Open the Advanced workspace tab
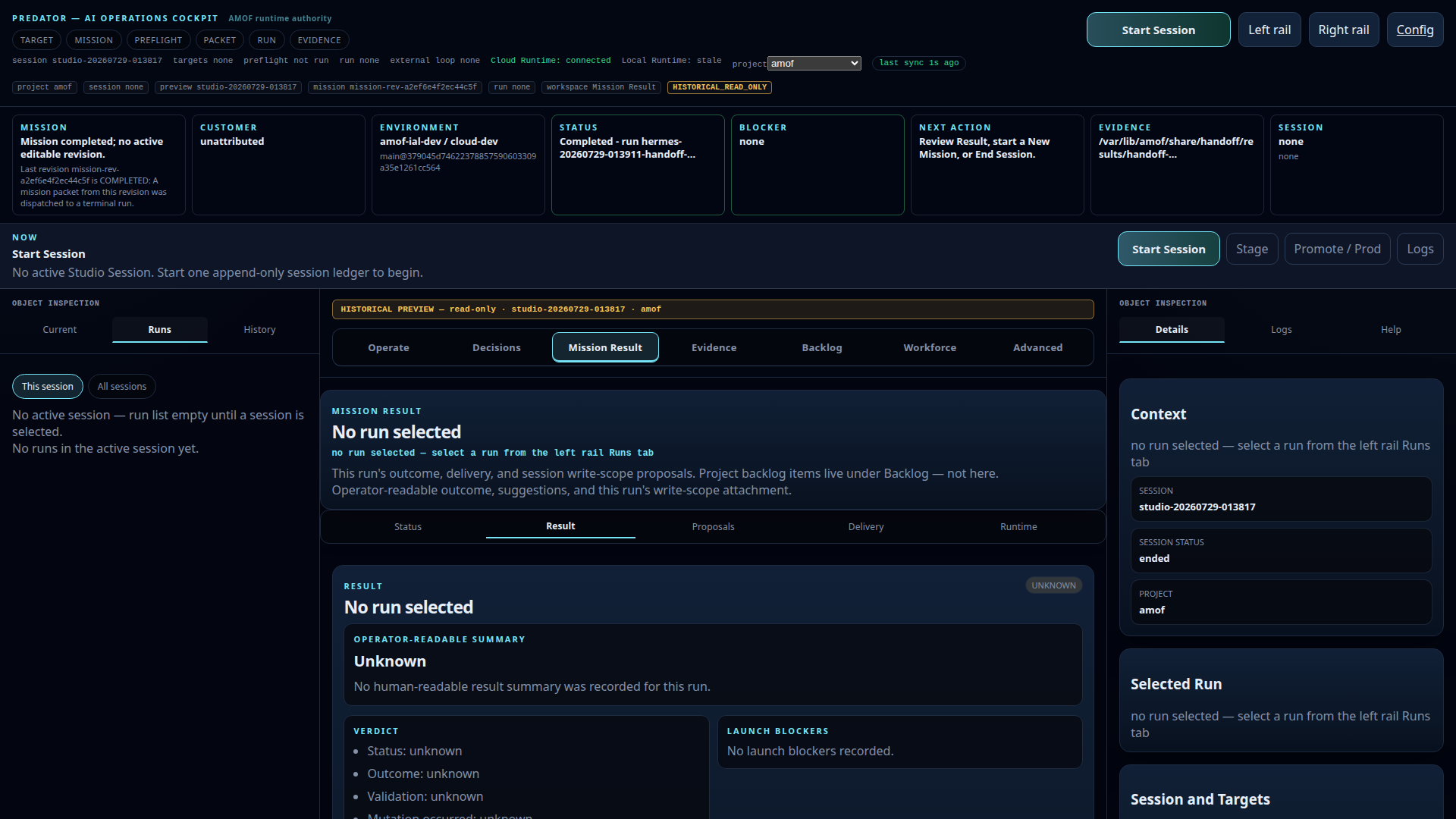This screenshot has width=1456, height=819. pyautogui.click(x=1037, y=347)
